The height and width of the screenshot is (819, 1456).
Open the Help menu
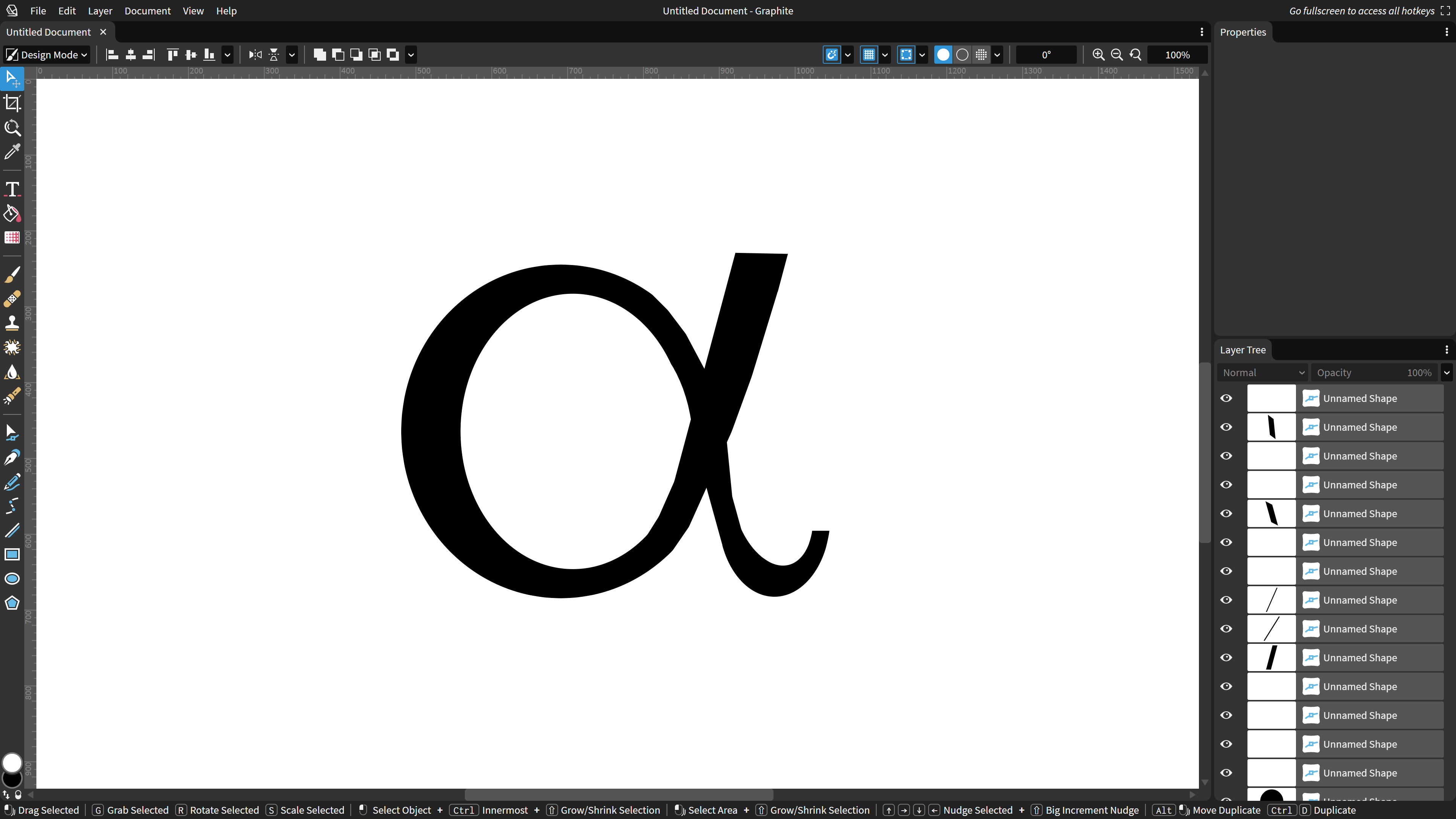click(x=226, y=11)
